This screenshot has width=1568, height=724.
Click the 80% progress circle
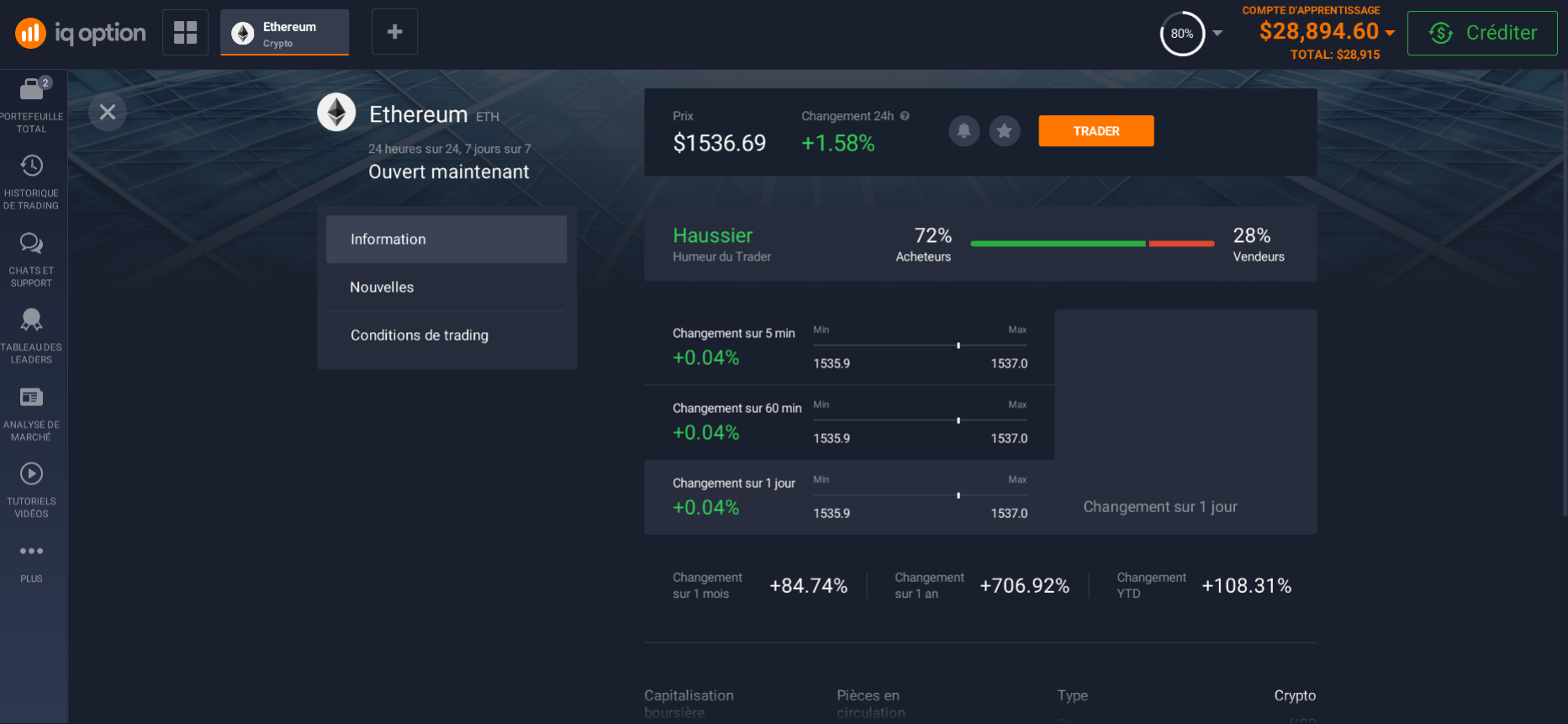(1182, 34)
